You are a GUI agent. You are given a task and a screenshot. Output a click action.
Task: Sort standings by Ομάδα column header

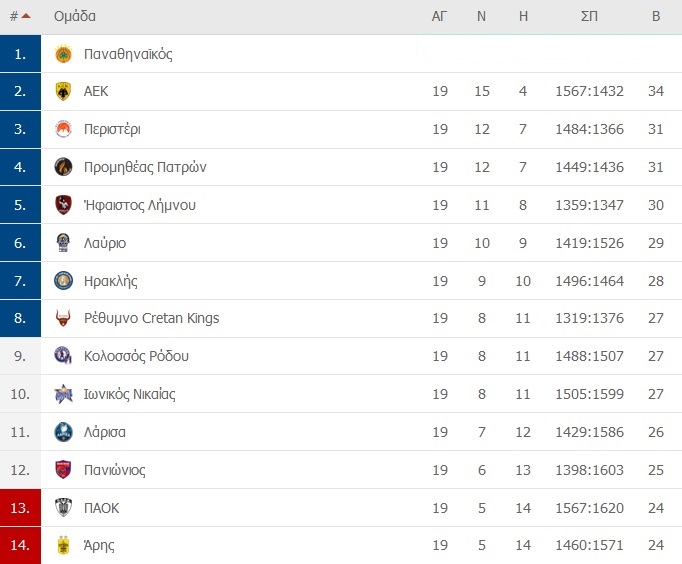coord(75,16)
